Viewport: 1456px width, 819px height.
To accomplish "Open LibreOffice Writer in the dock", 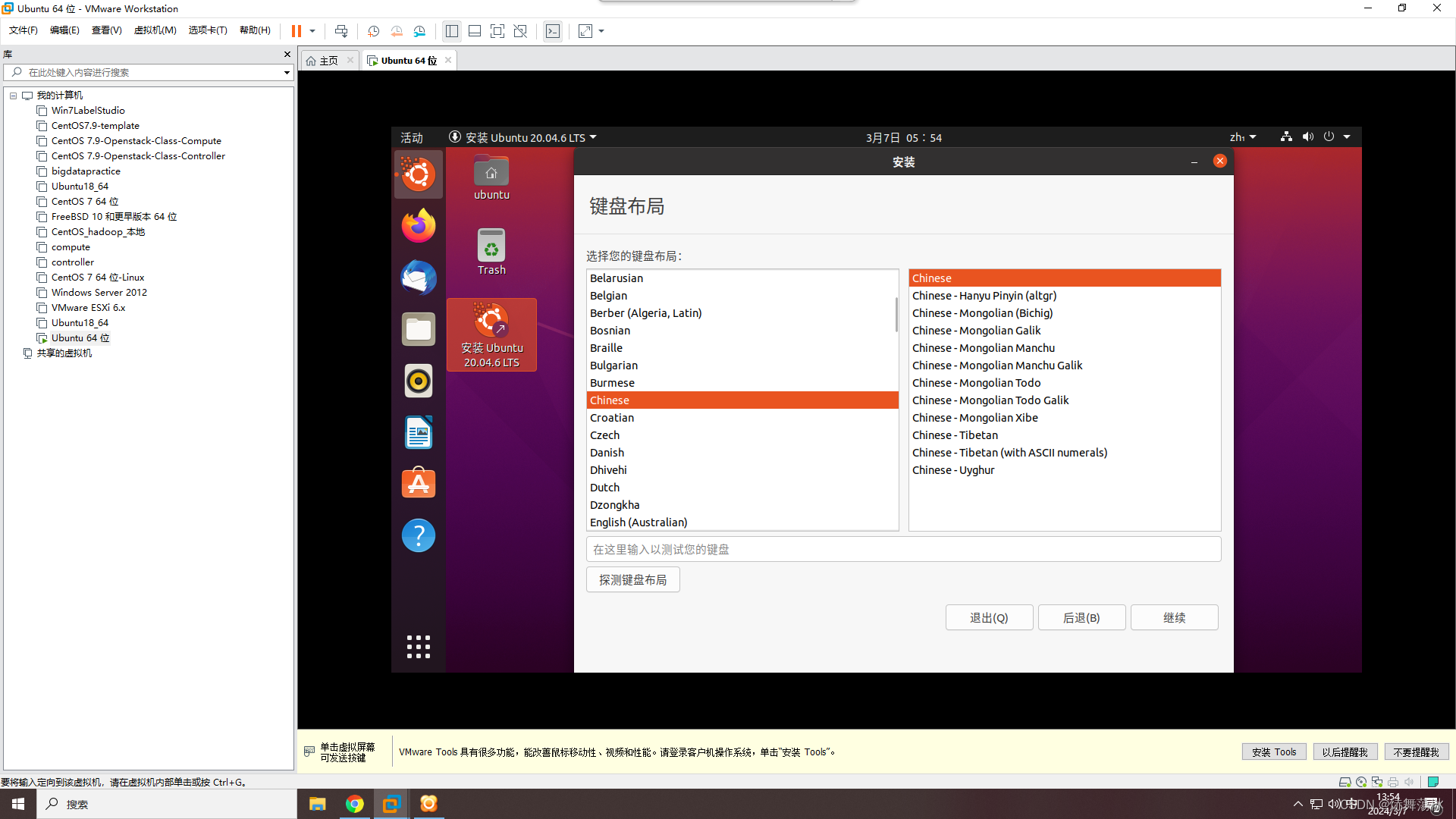I will pyautogui.click(x=419, y=432).
